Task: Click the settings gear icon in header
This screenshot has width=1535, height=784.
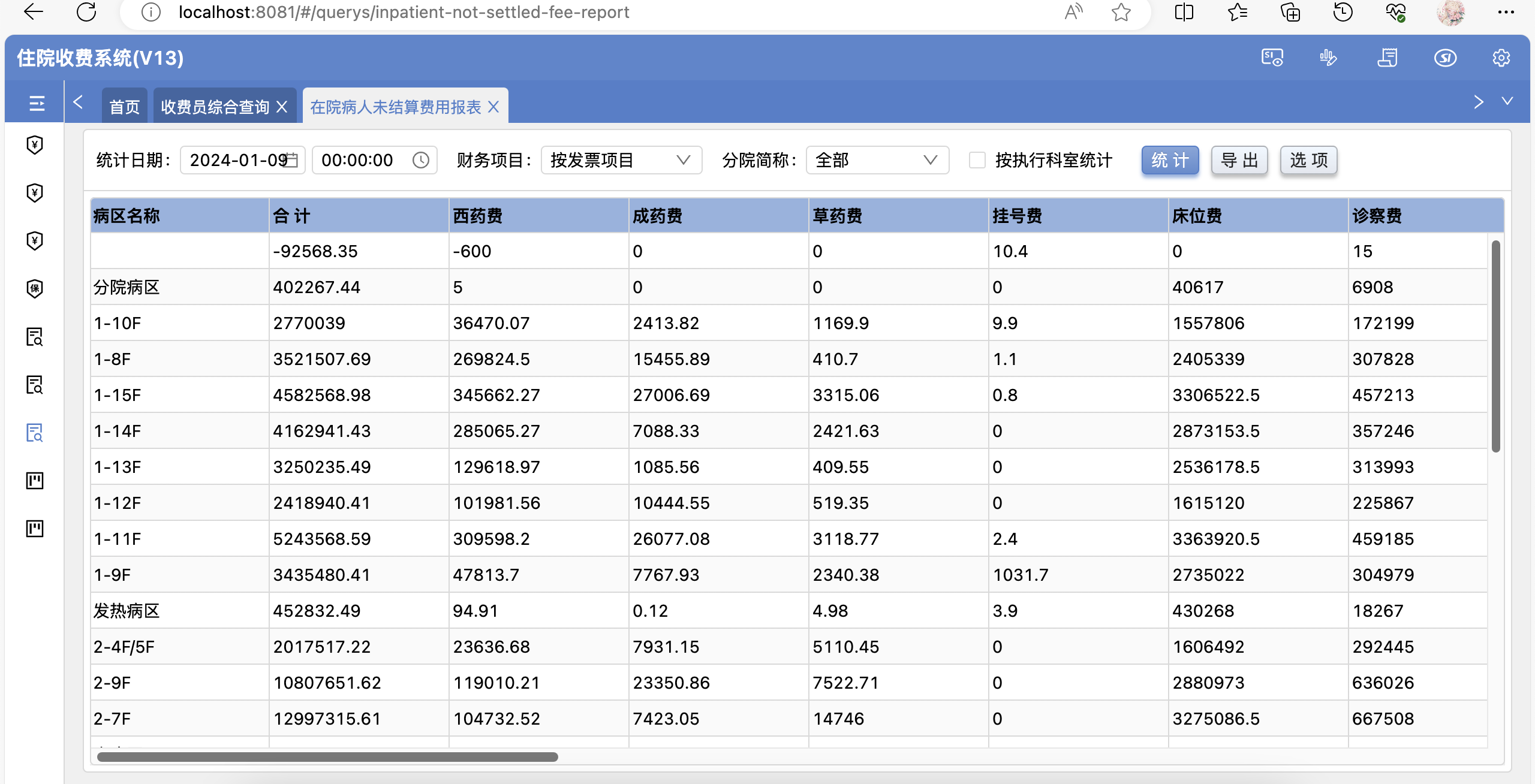Action: (1501, 58)
